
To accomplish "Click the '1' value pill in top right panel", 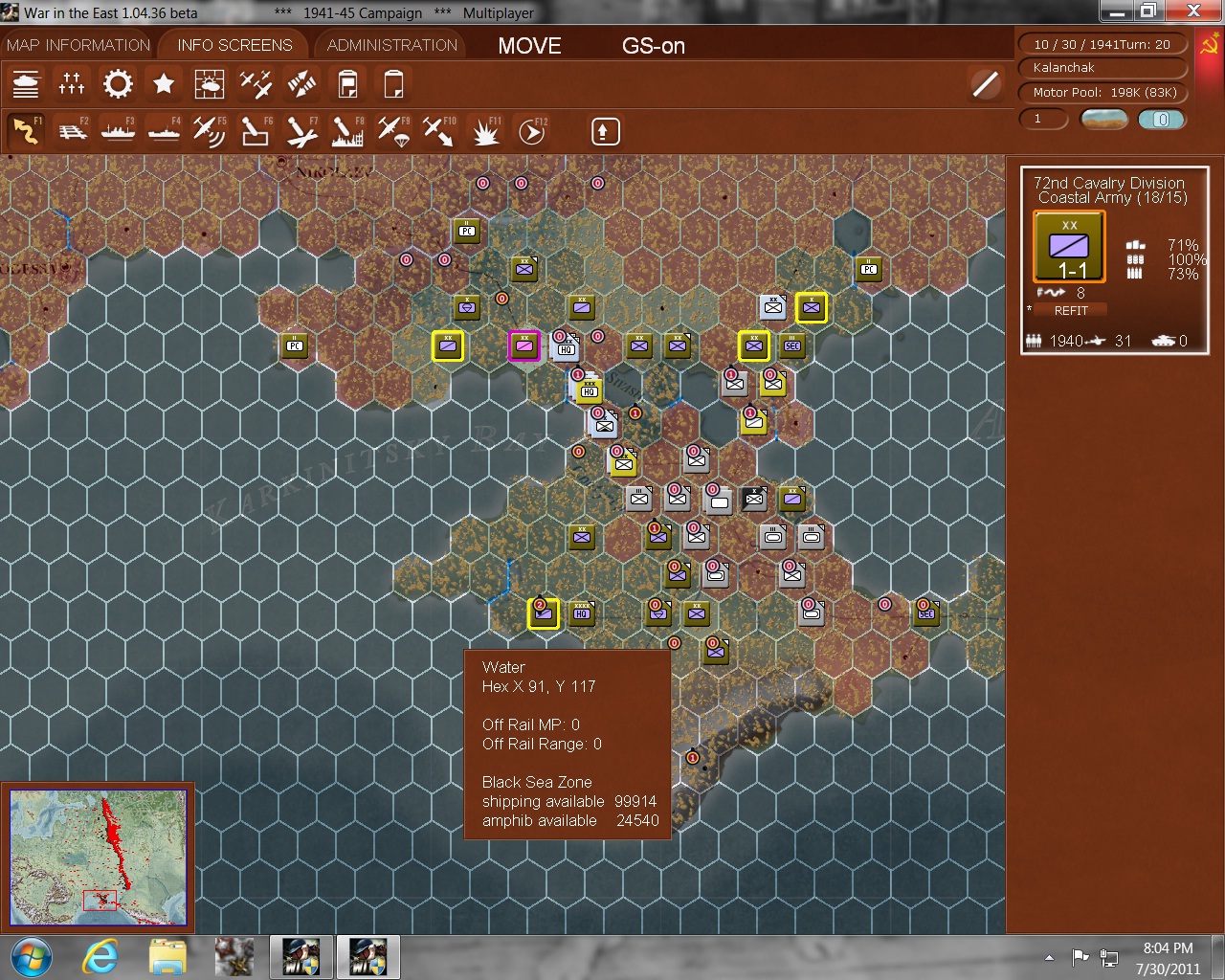I will [x=1043, y=120].
